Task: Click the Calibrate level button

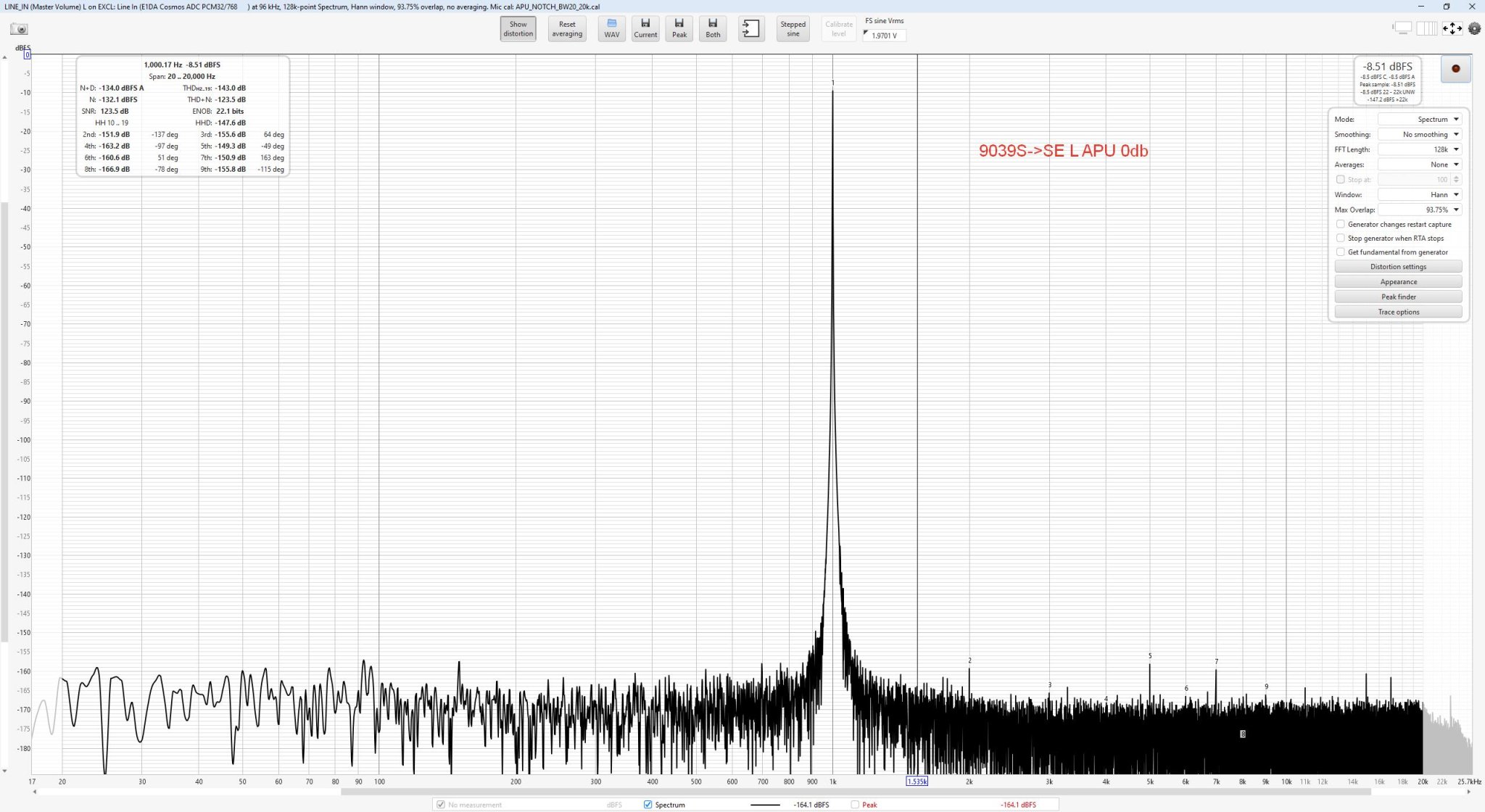Action: [x=839, y=29]
